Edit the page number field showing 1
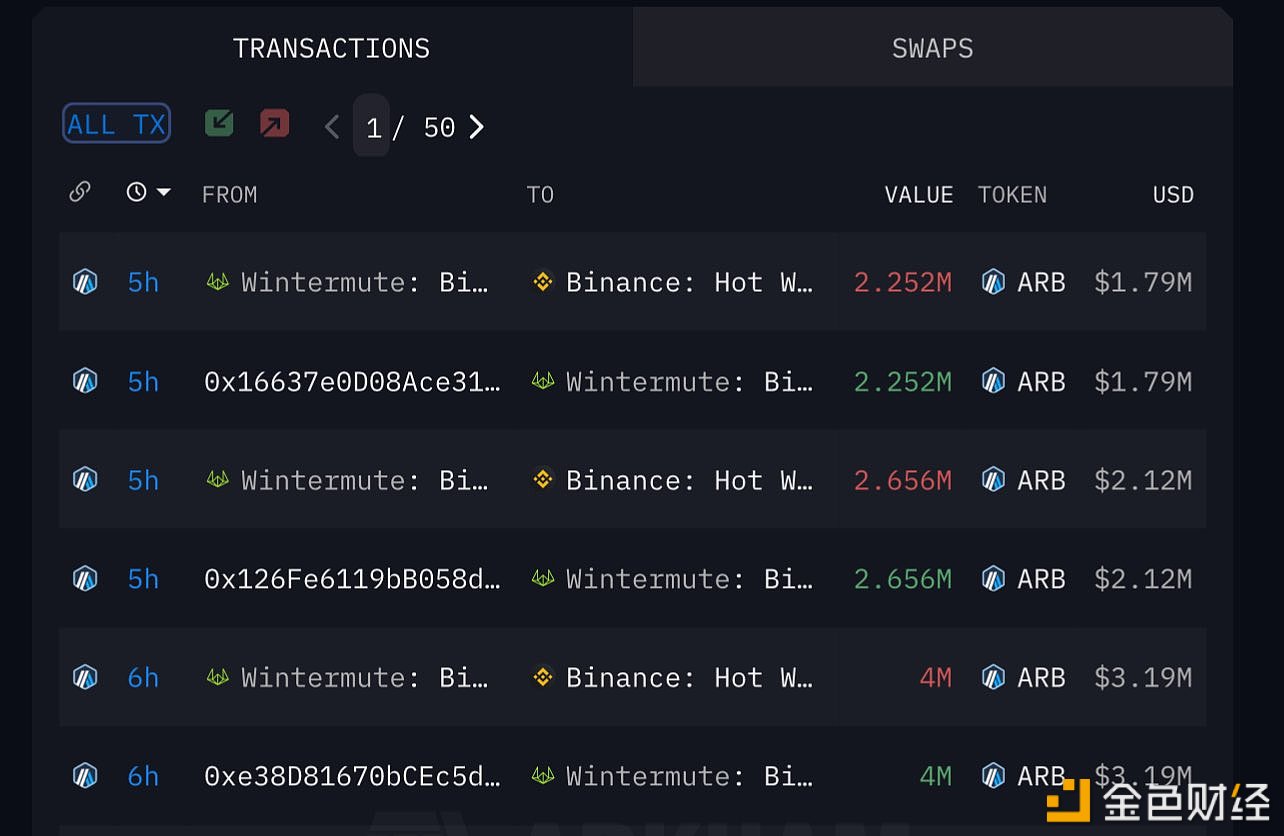The image size is (1284, 836). [x=372, y=126]
